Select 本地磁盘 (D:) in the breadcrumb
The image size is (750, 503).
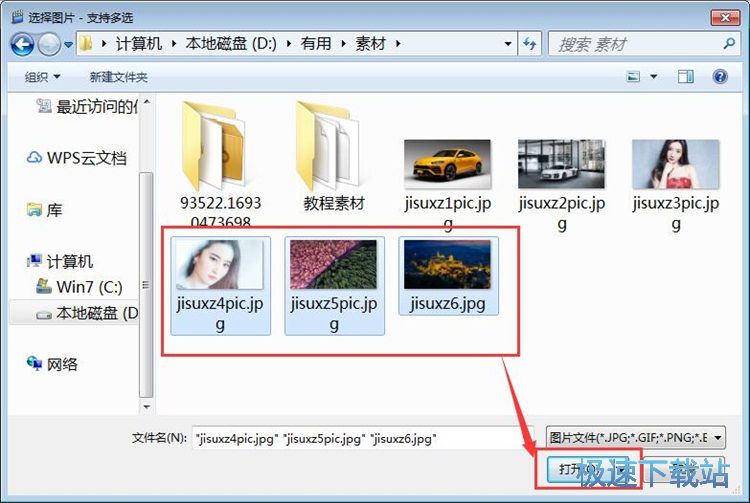coord(231,44)
